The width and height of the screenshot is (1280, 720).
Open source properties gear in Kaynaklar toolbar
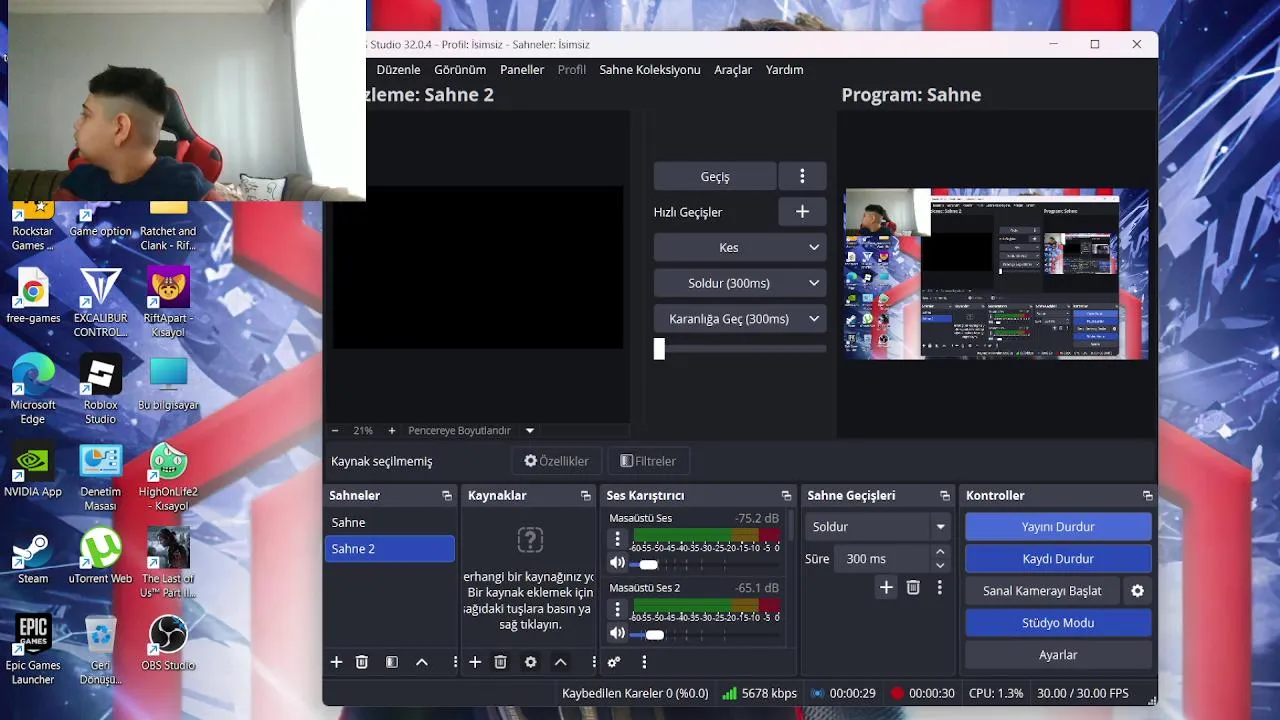coord(531,662)
